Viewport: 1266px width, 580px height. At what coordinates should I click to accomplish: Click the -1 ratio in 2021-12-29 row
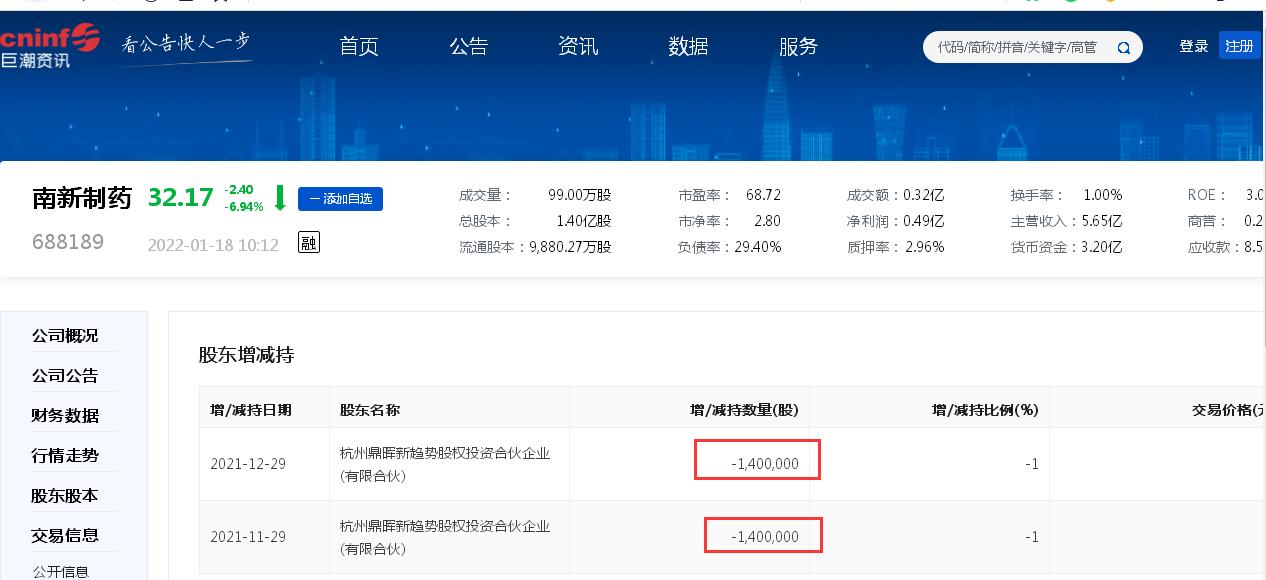[x=1032, y=464]
